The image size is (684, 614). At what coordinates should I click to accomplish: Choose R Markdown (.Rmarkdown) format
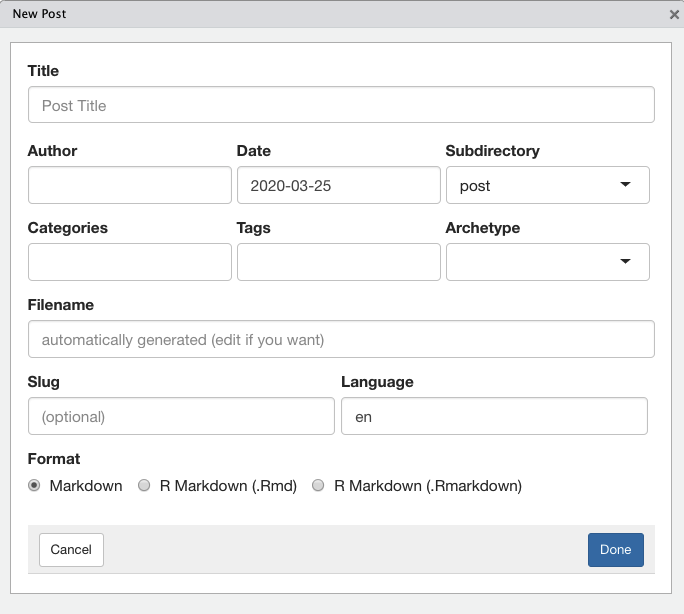click(318, 485)
